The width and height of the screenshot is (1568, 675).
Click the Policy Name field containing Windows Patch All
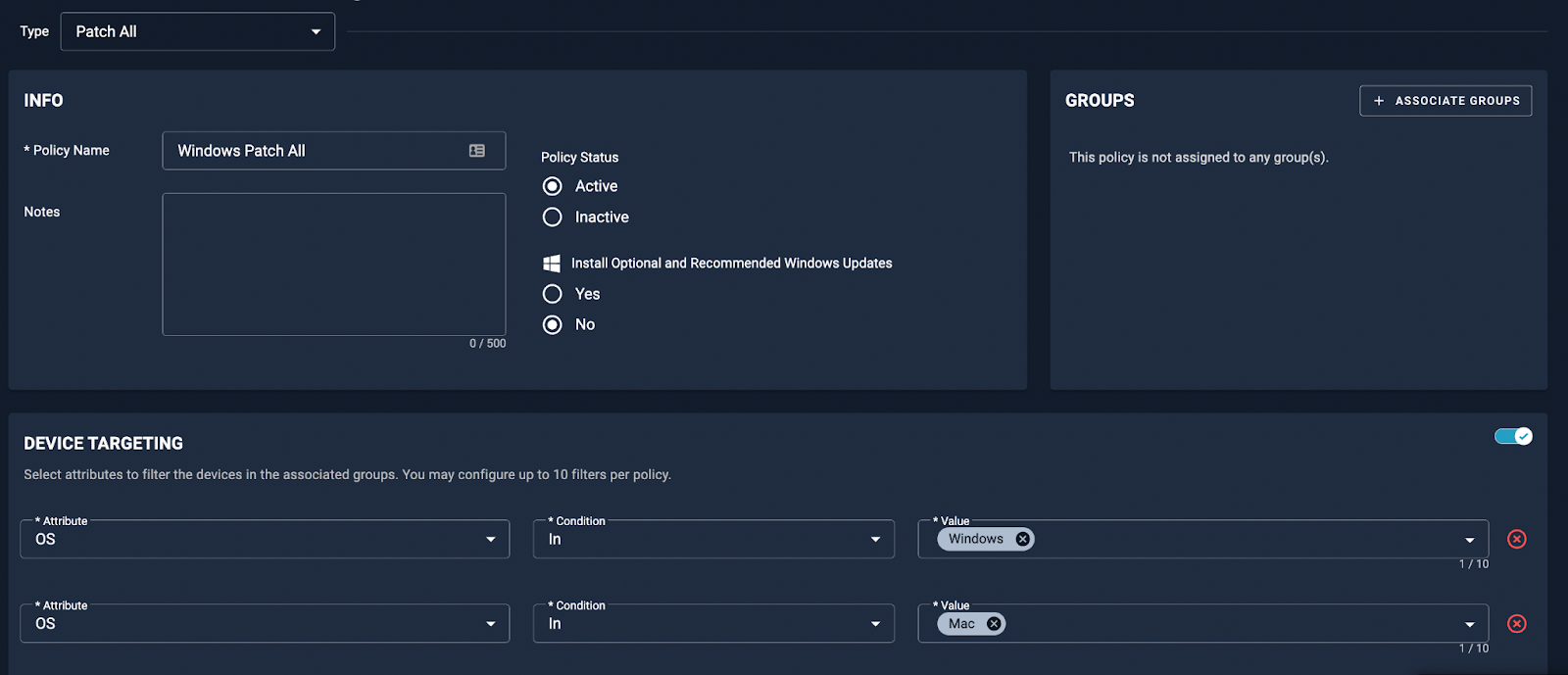[333, 151]
